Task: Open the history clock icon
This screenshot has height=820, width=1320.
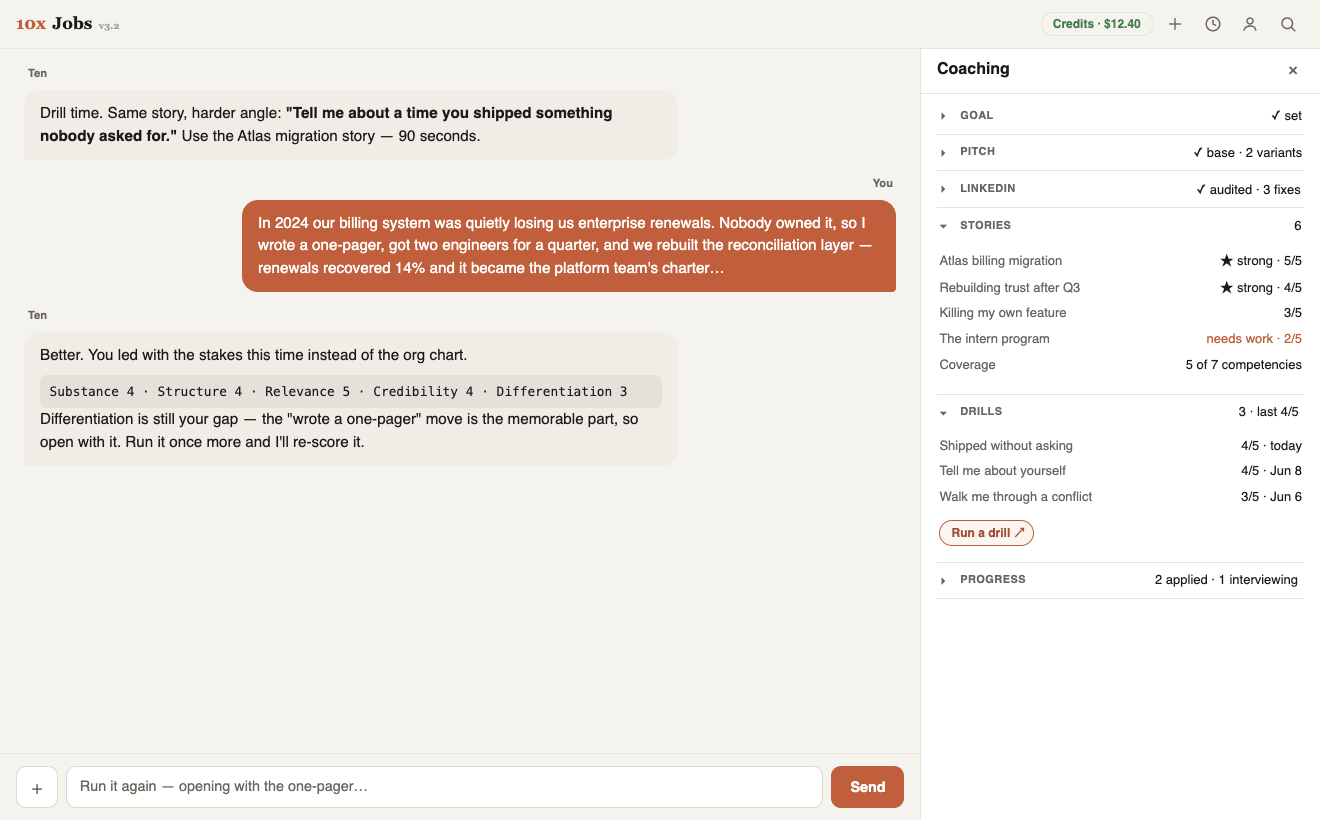Action: coord(1213,24)
